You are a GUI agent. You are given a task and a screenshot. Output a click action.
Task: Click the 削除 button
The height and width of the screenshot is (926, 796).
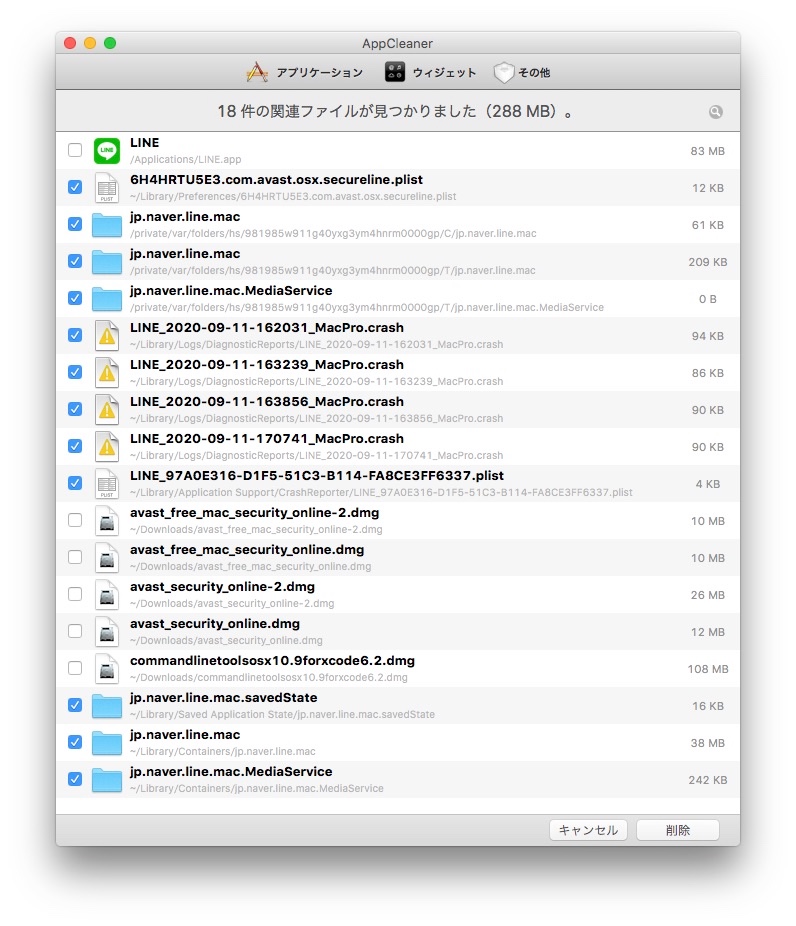click(x=678, y=830)
